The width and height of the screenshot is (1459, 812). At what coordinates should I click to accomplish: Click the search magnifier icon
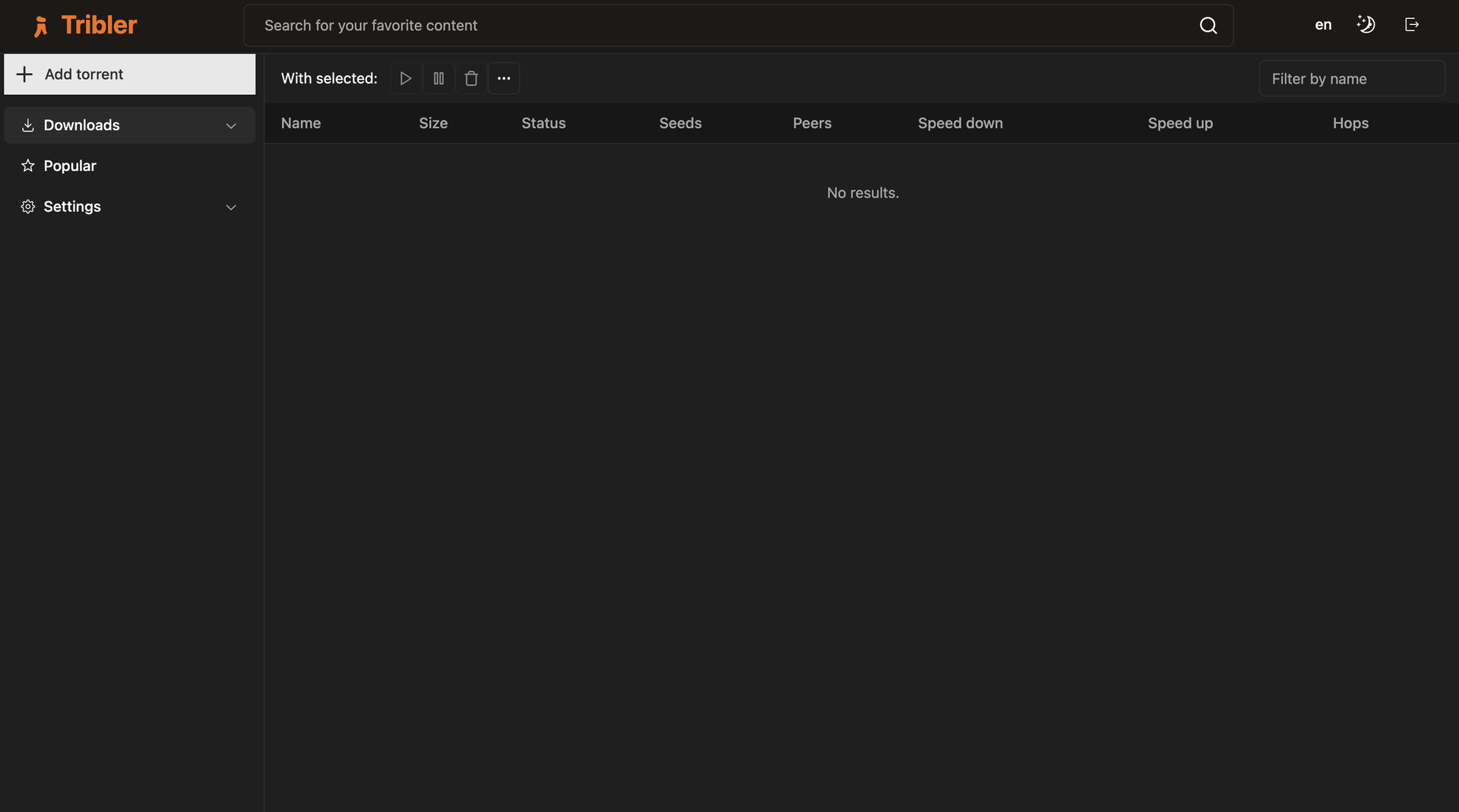click(1208, 25)
